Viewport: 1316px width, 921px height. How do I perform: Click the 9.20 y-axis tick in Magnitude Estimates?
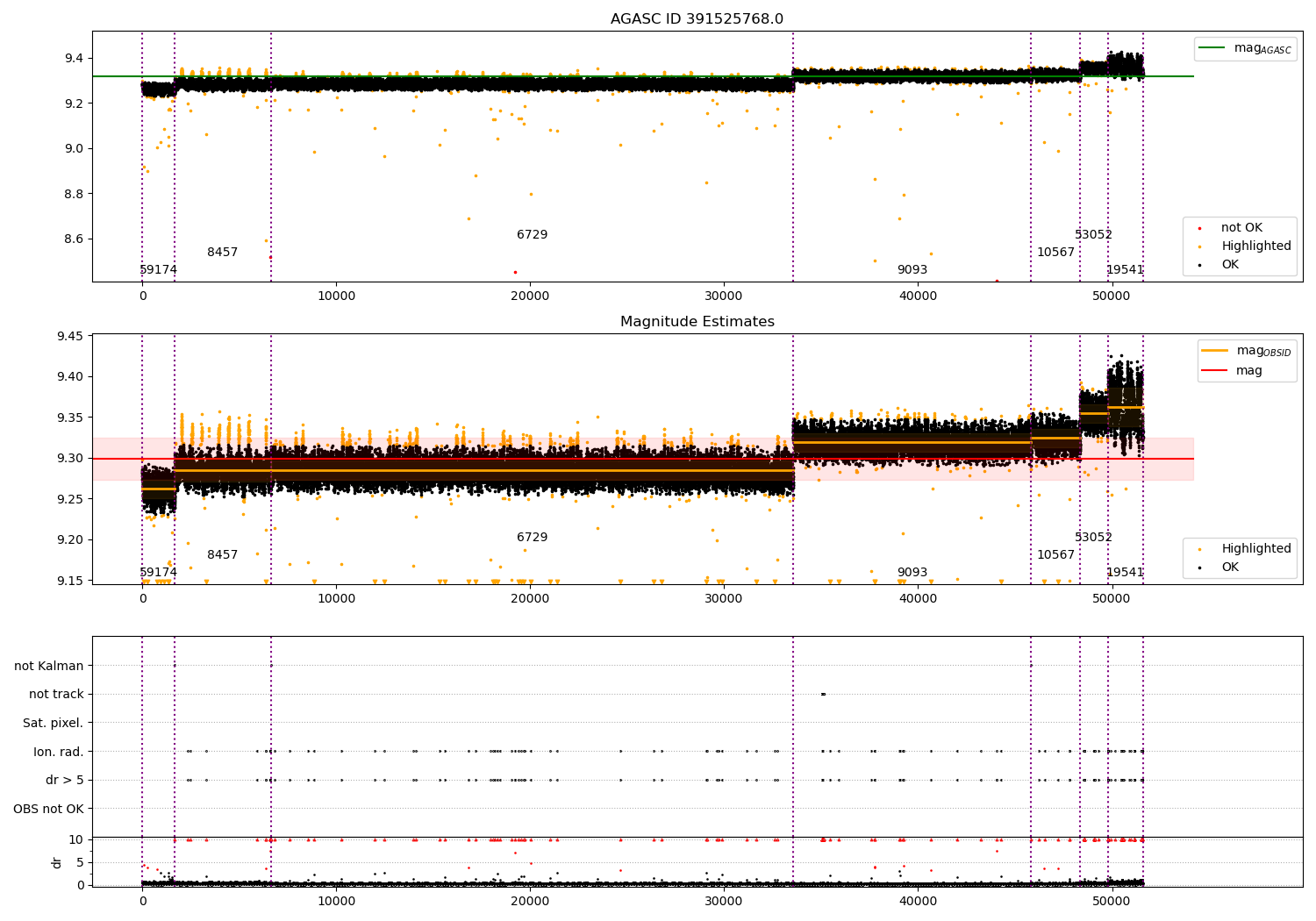70,540
